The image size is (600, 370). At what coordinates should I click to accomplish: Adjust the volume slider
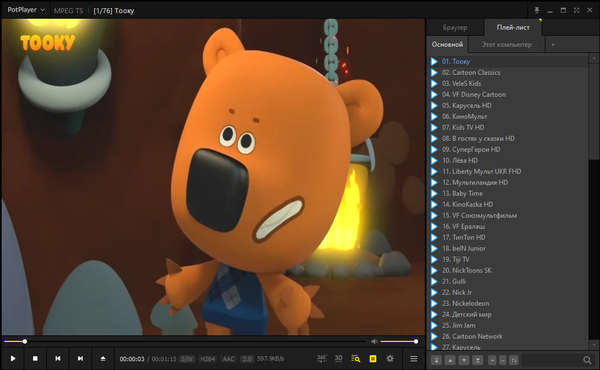click(398, 341)
